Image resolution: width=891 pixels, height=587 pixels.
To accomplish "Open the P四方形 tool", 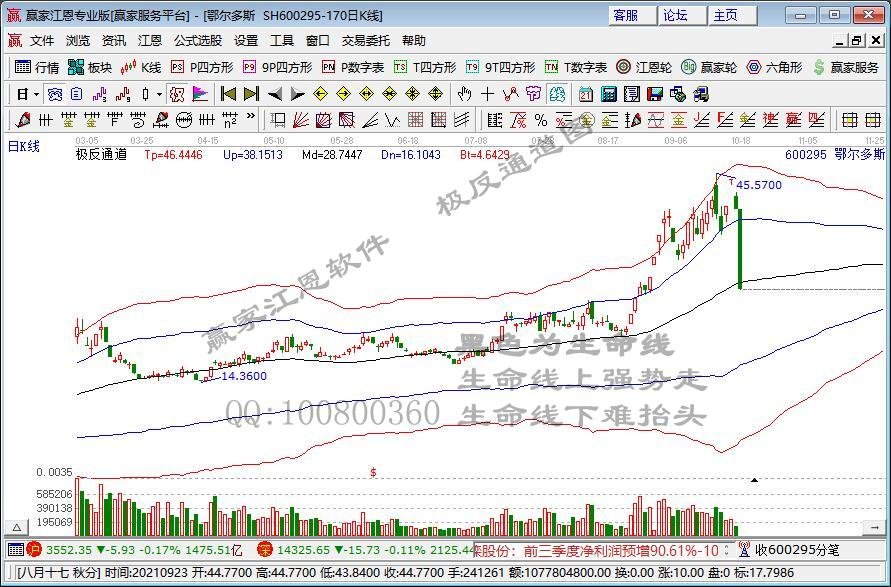I will 202,68.
